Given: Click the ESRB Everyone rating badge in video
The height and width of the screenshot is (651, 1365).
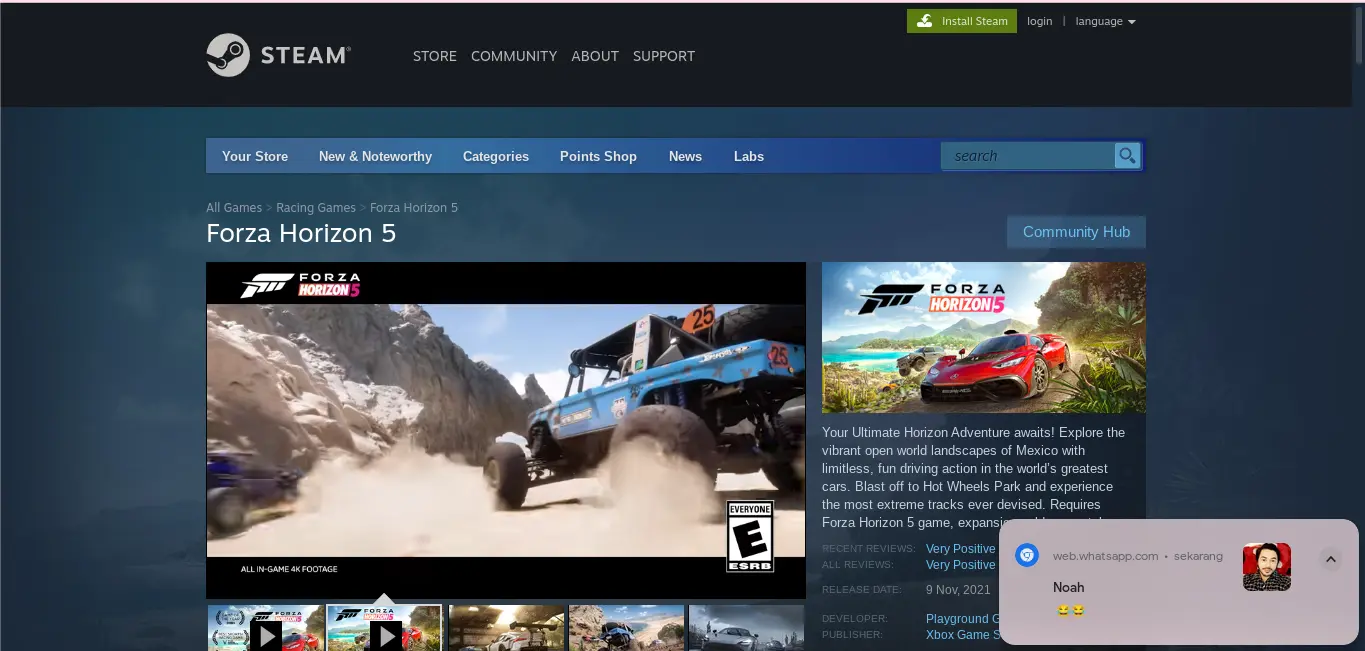Looking at the screenshot, I should [x=750, y=537].
